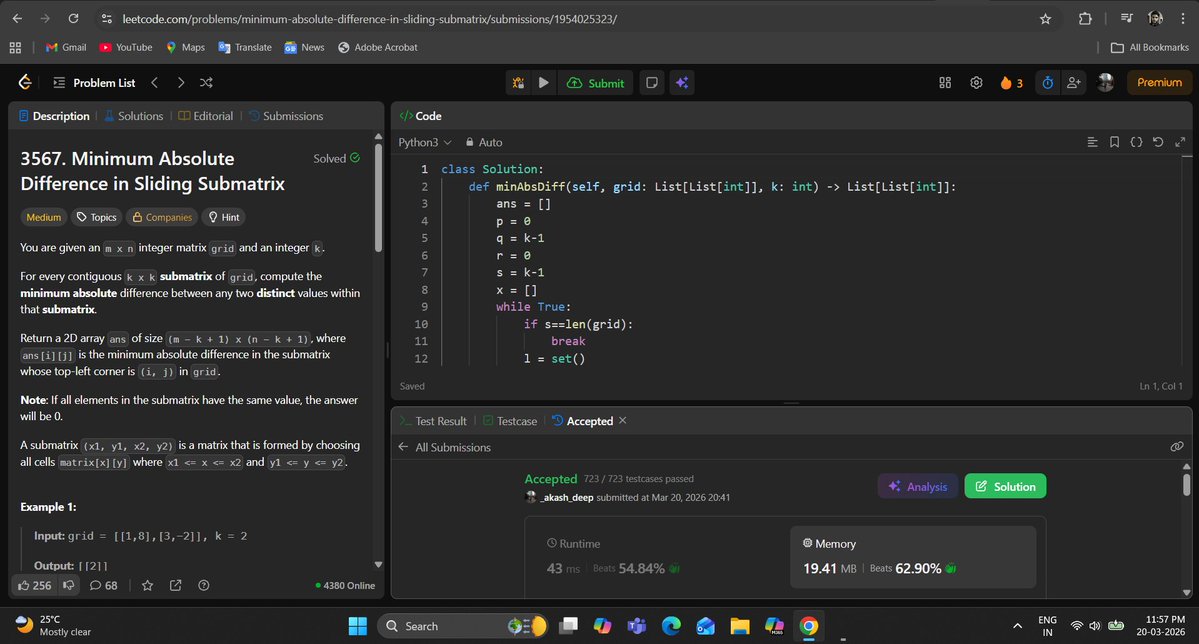Screen dimensions: 1199x644
Task: Open the AI sparkle assistant icon
Action: tap(682, 83)
